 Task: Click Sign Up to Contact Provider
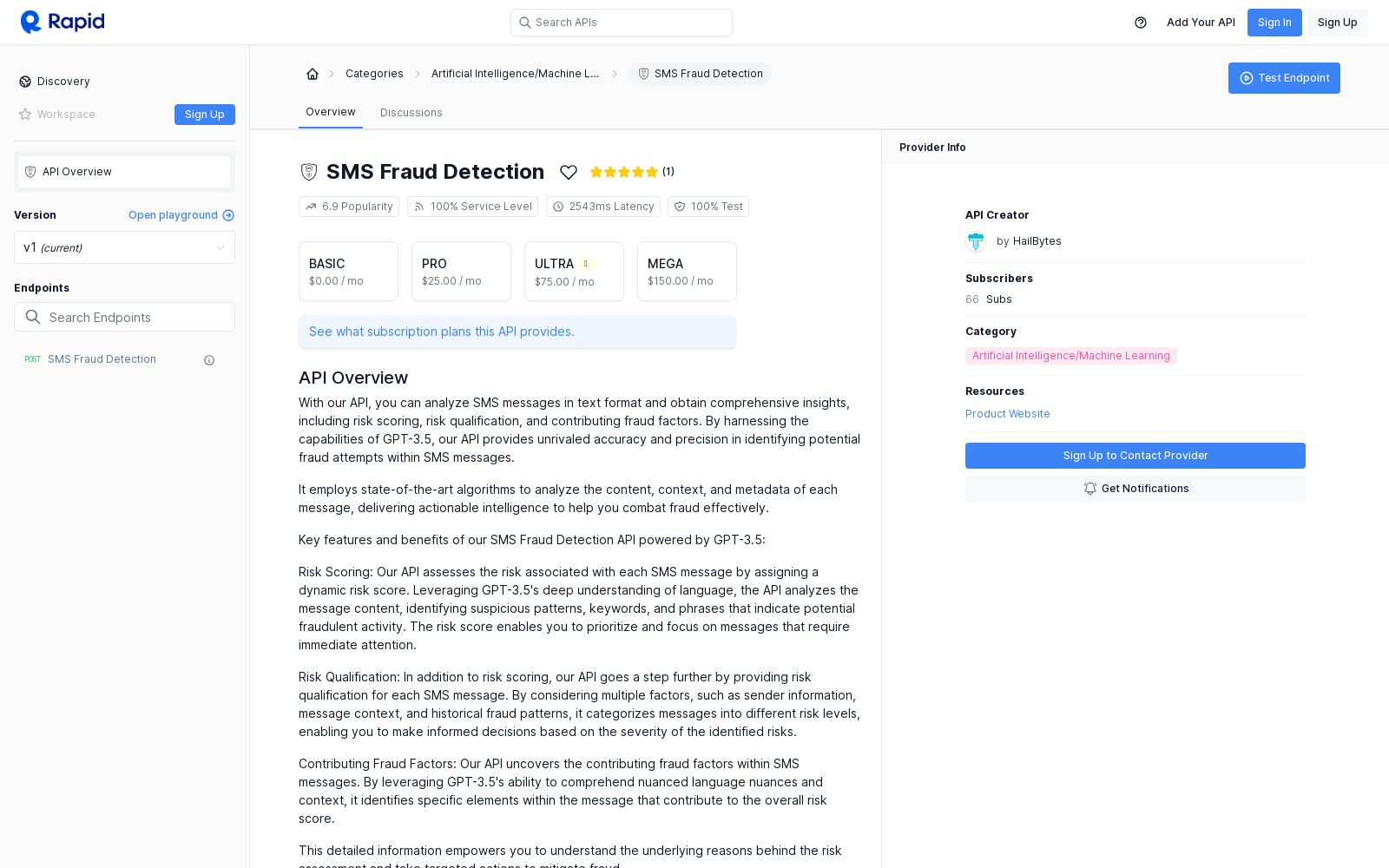pos(1135,456)
